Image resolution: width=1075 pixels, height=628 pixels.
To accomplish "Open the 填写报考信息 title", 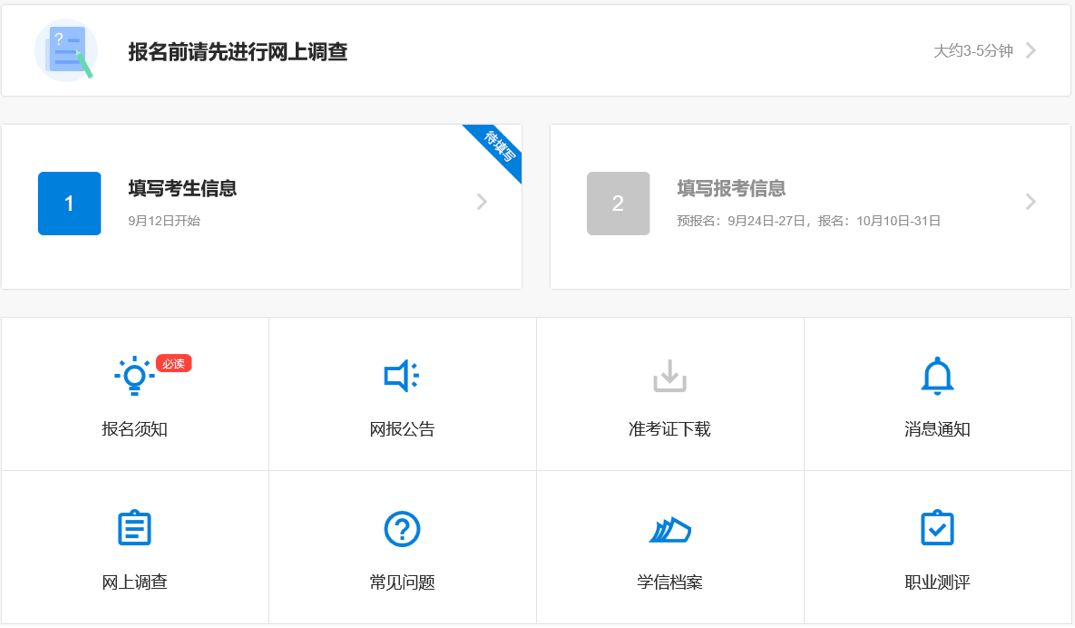I will (x=731, y=188).
